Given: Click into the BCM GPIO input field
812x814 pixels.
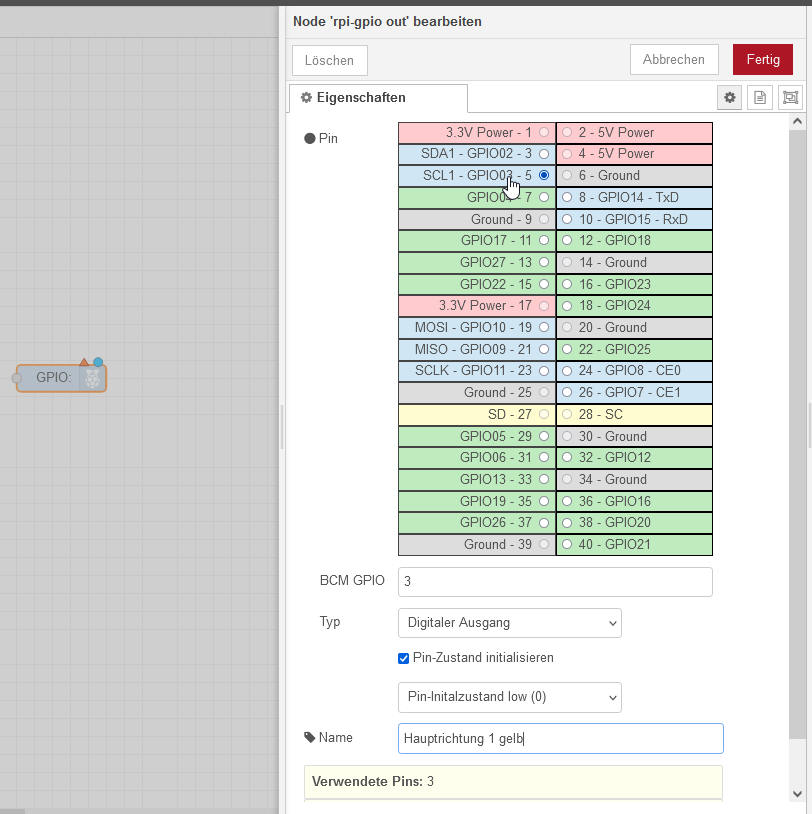Looking at the screenshot, I should coord(555,581).
